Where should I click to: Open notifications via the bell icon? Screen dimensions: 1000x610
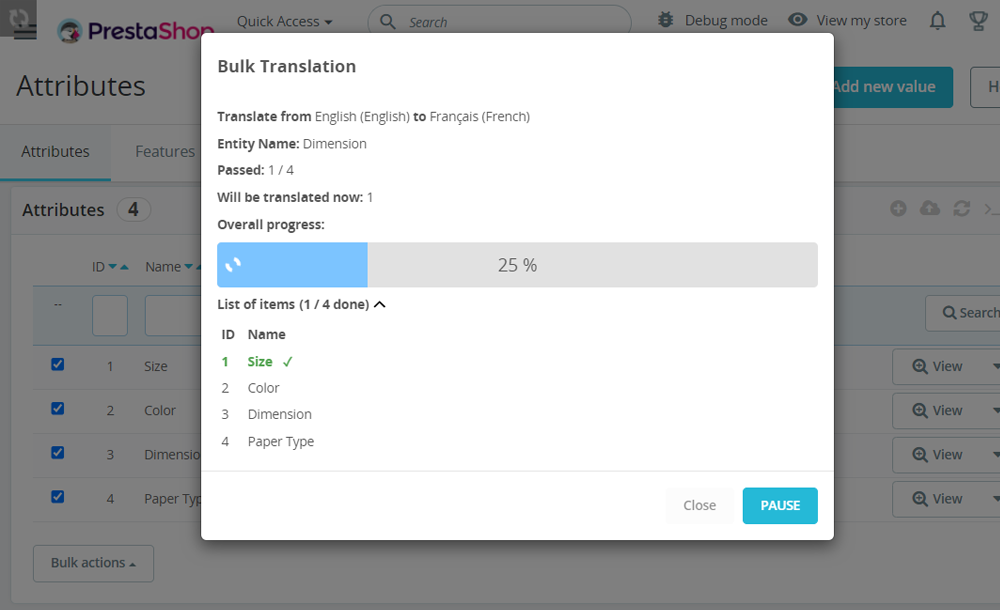coord(937,20)
